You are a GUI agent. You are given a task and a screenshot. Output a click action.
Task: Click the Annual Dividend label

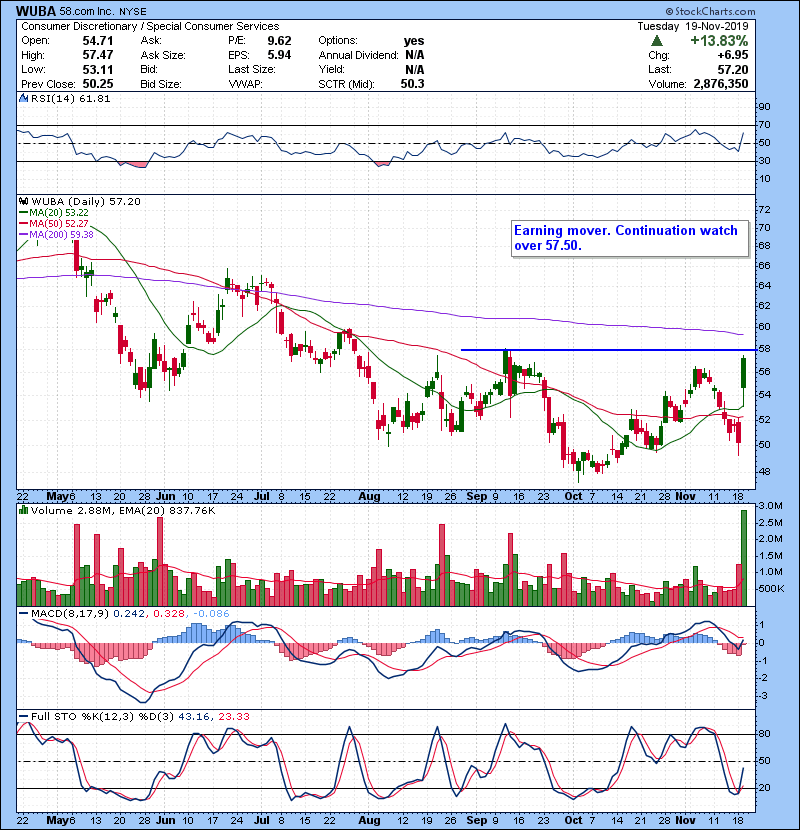click(358, 55)
